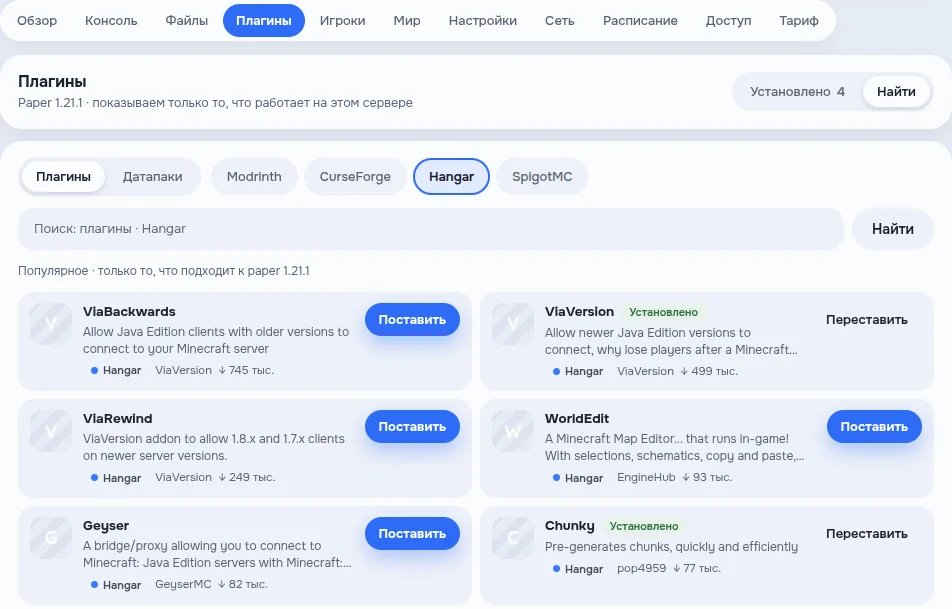Click the Chunky plugin icon
Viewport: 952px width, 609px height.
click(x=513, y=538)
